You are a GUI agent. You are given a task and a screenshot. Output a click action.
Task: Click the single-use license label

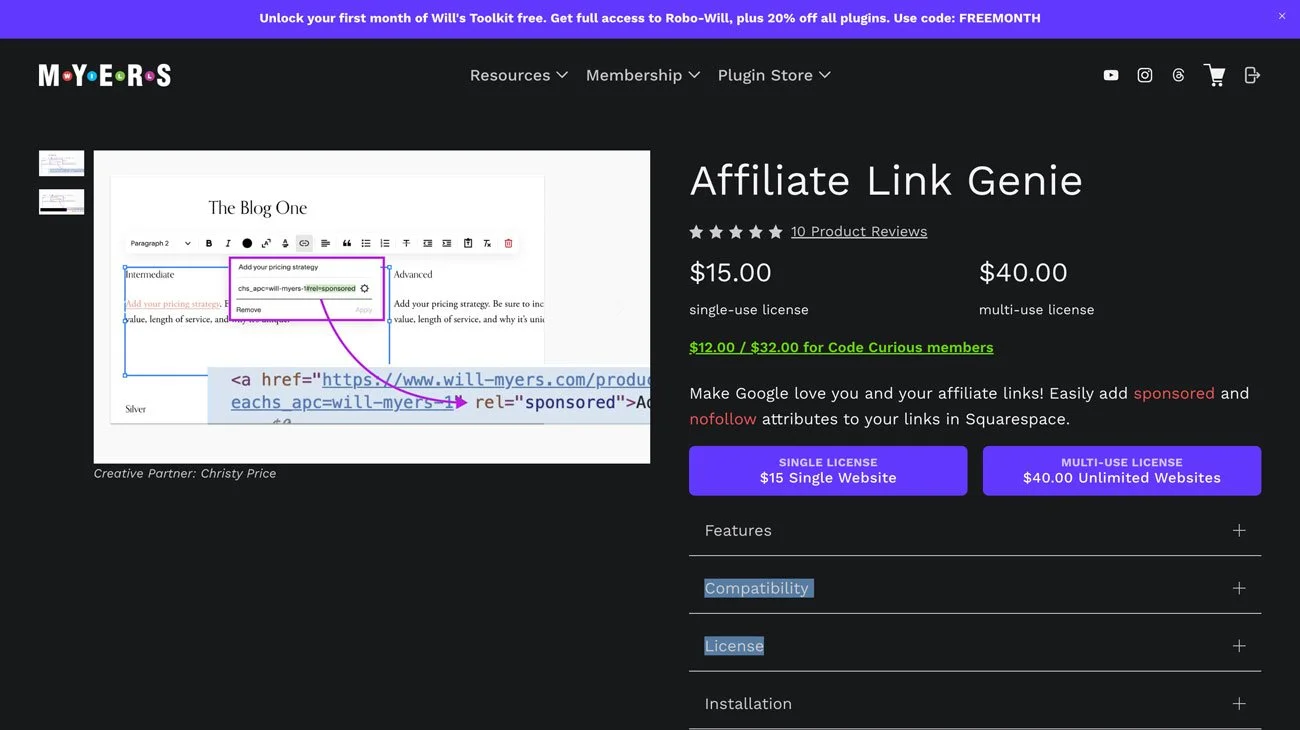[x=749, y=310]
